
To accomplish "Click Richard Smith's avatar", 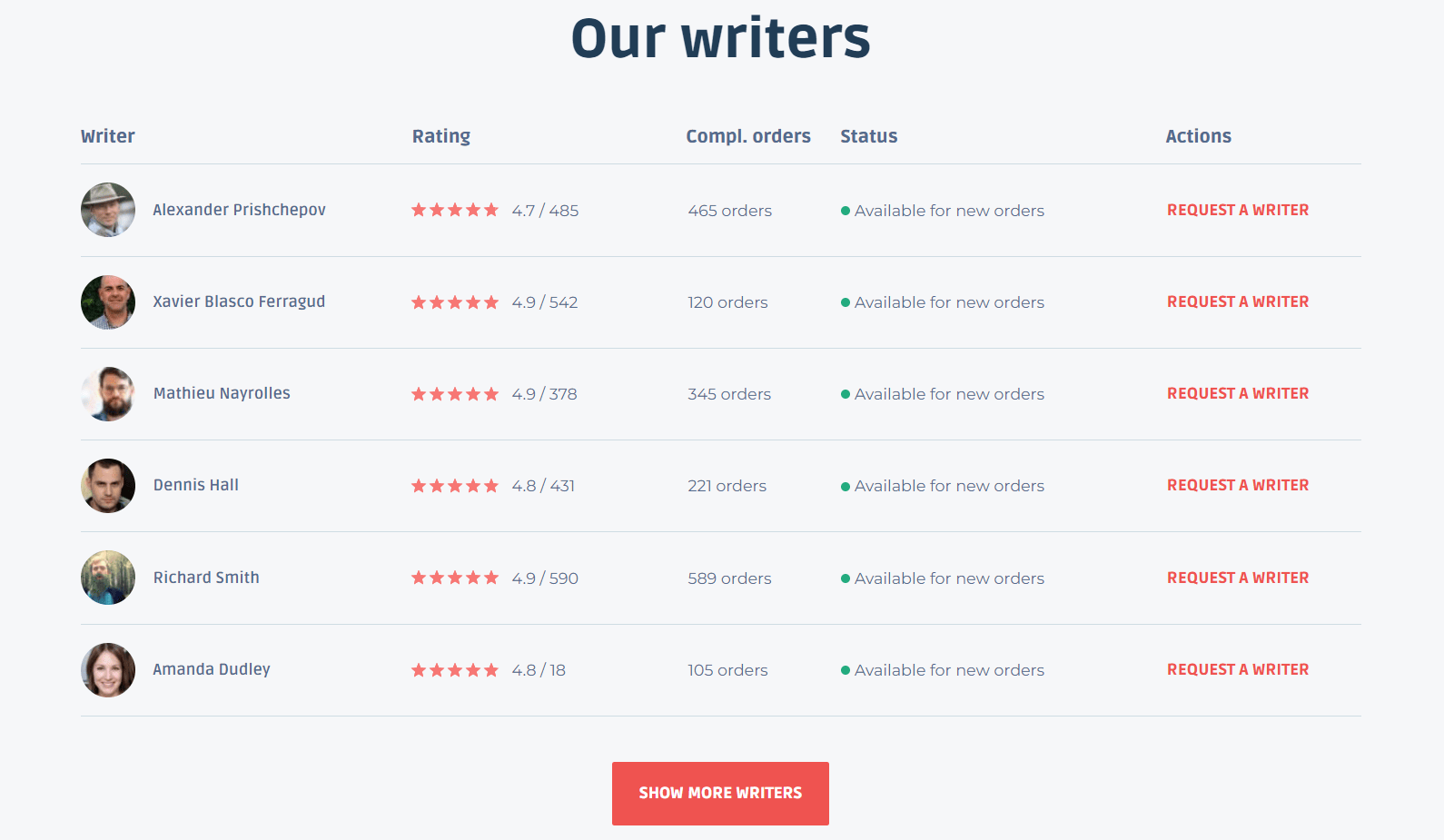I will [108, 578].
